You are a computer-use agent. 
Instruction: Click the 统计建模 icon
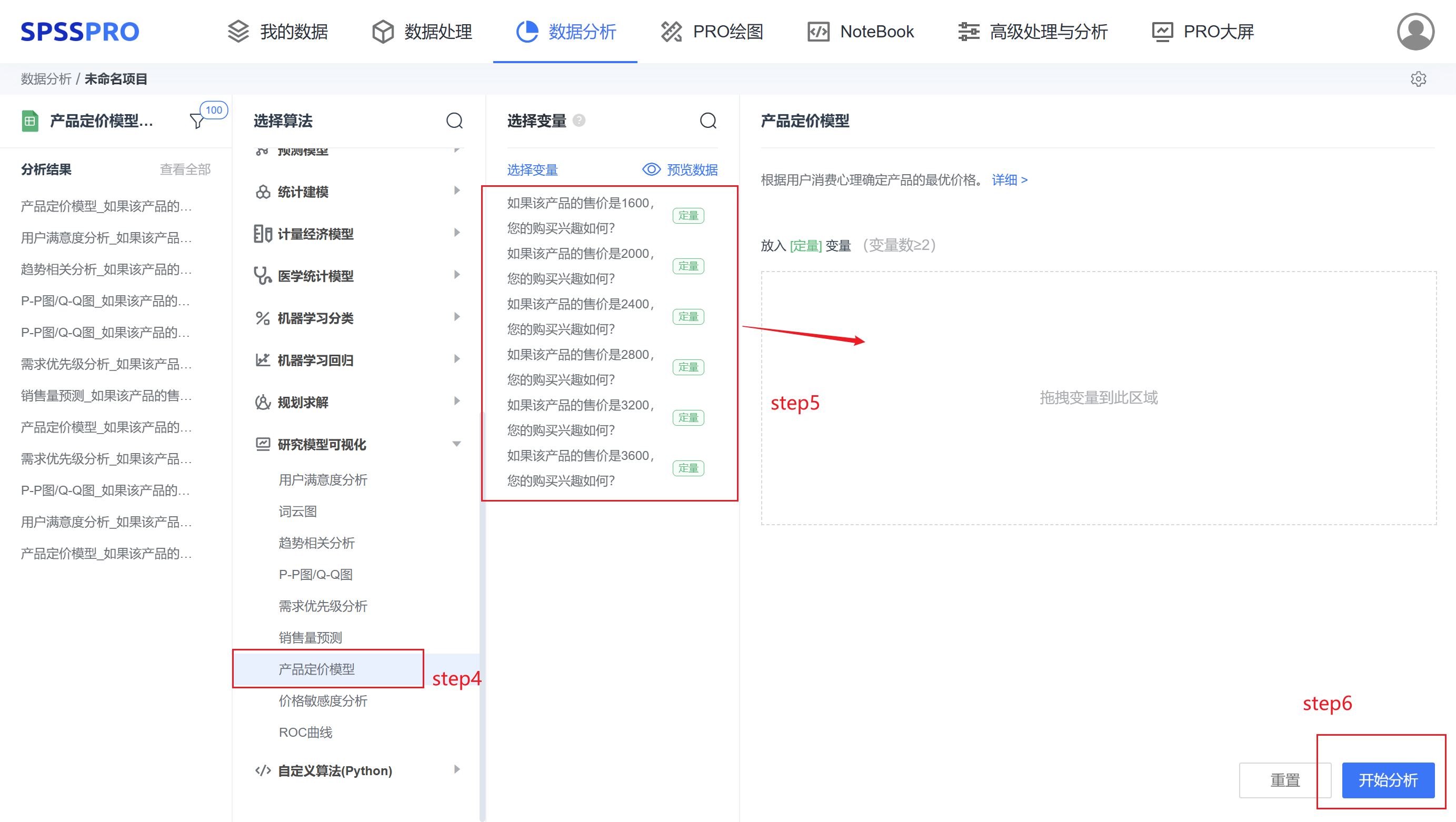[x=263, y=192]
